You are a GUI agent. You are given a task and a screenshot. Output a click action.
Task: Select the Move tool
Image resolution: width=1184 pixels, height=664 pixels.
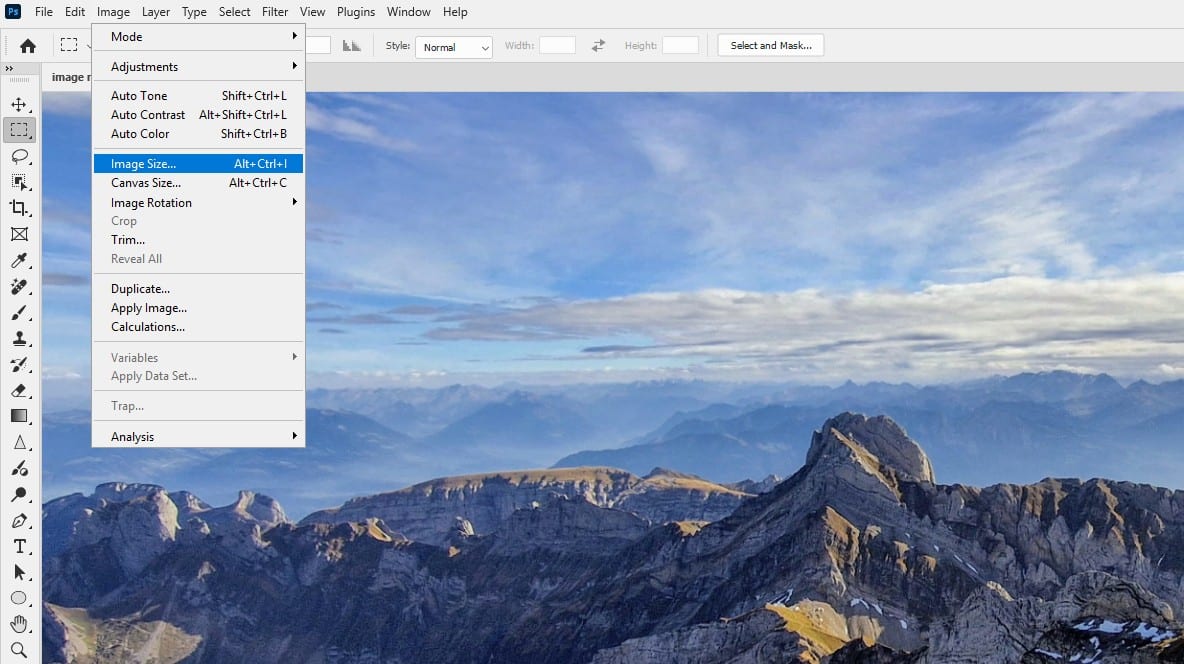click(x=19, y=104)
